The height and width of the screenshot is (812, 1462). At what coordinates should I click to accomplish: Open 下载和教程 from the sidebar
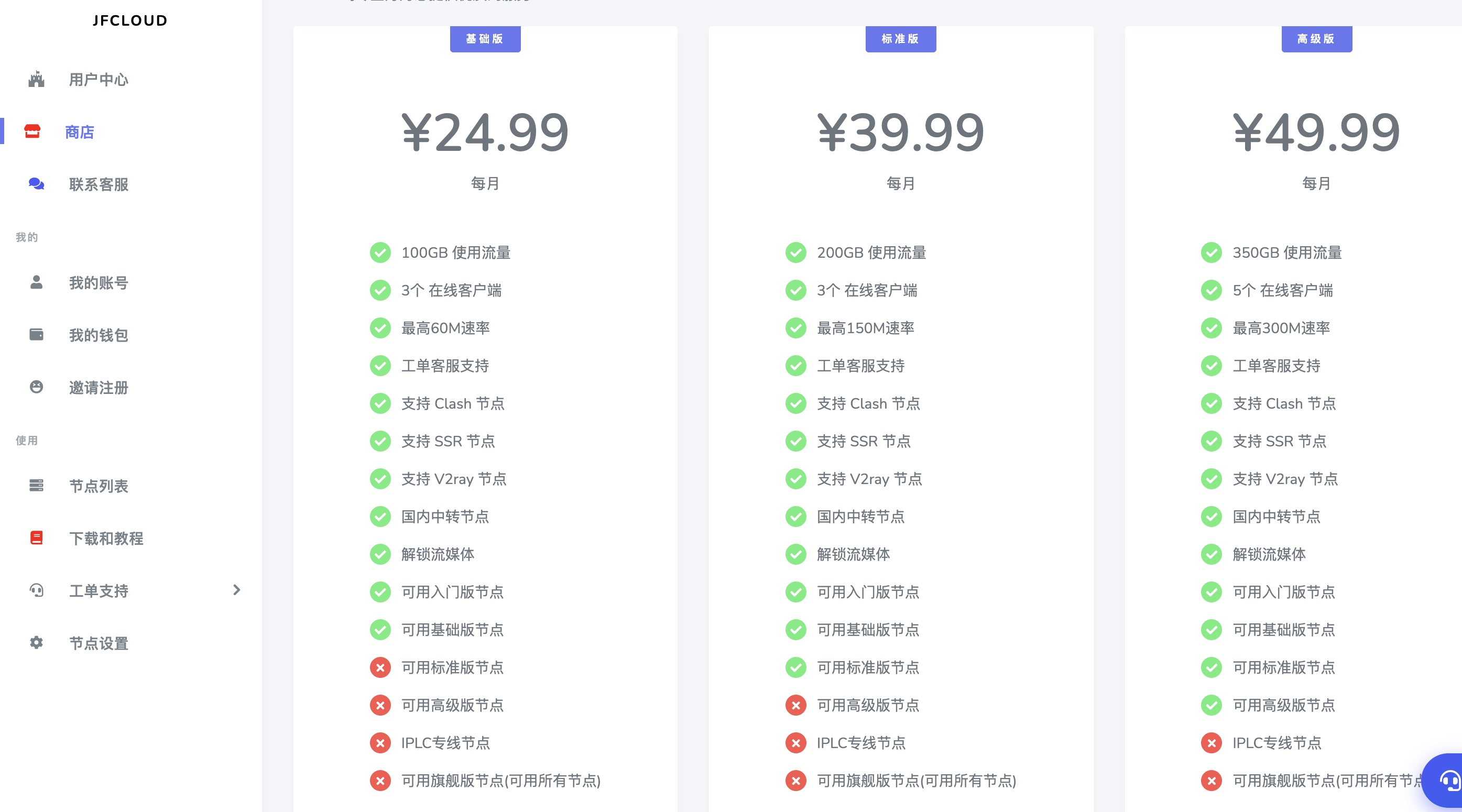106,537
